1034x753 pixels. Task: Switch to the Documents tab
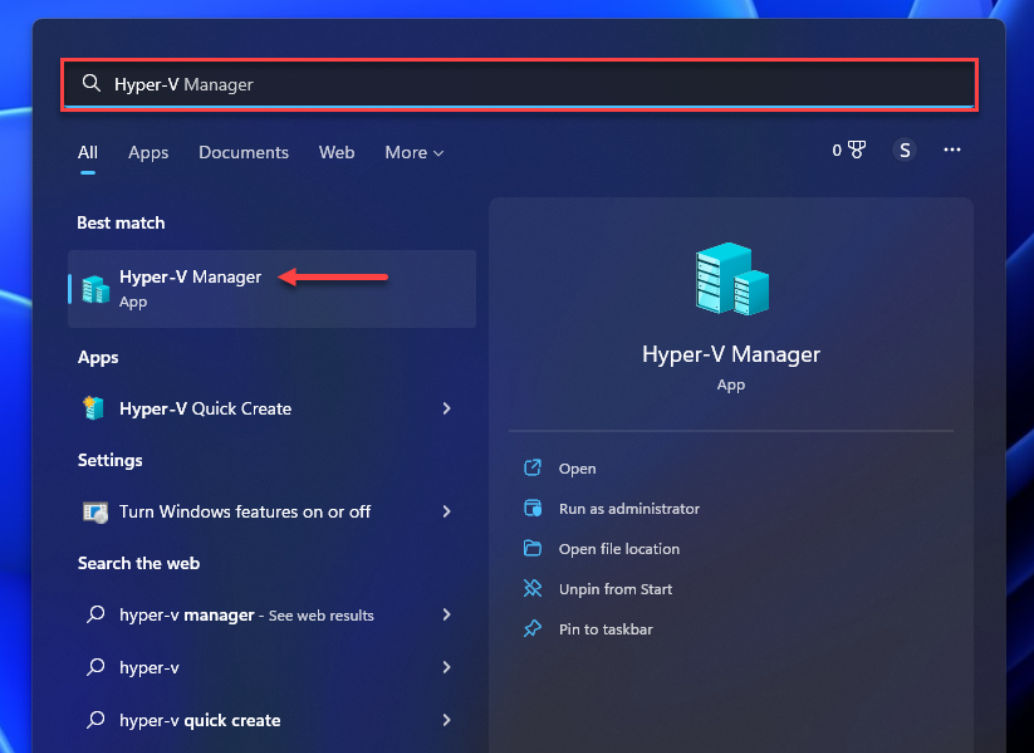[x=243, y=152]
